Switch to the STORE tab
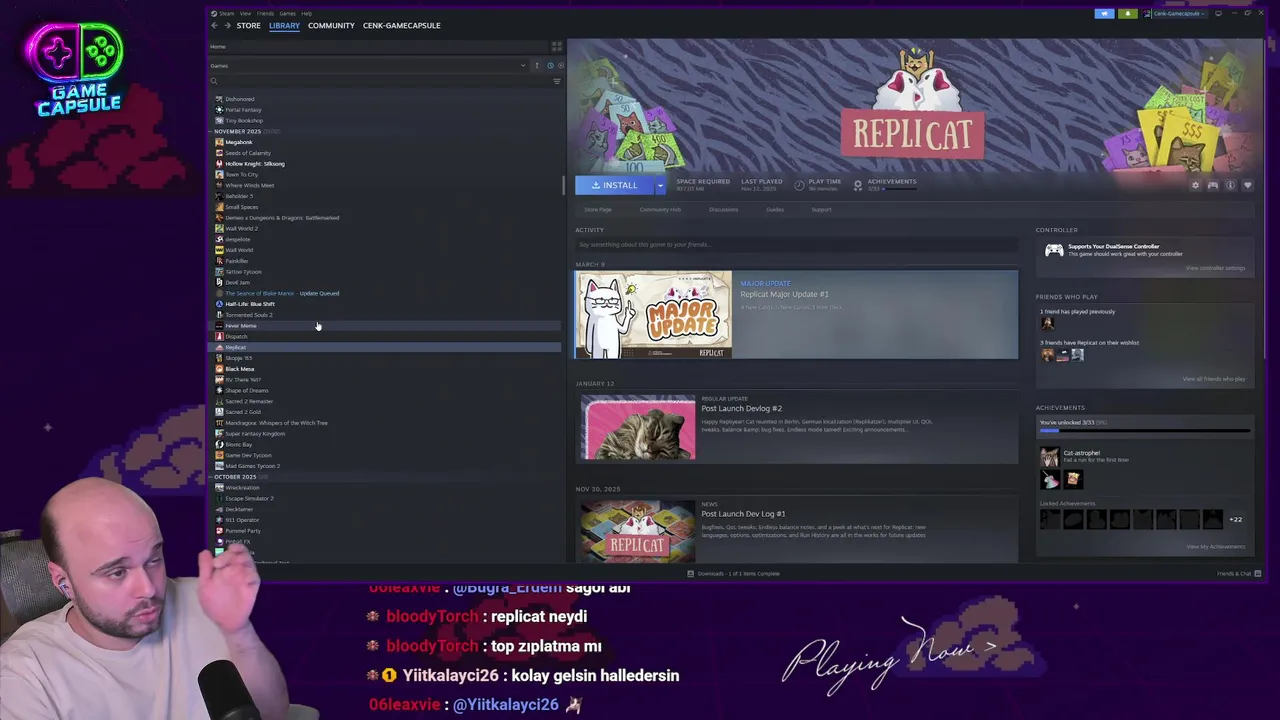1280x720 pixels. 248,25
